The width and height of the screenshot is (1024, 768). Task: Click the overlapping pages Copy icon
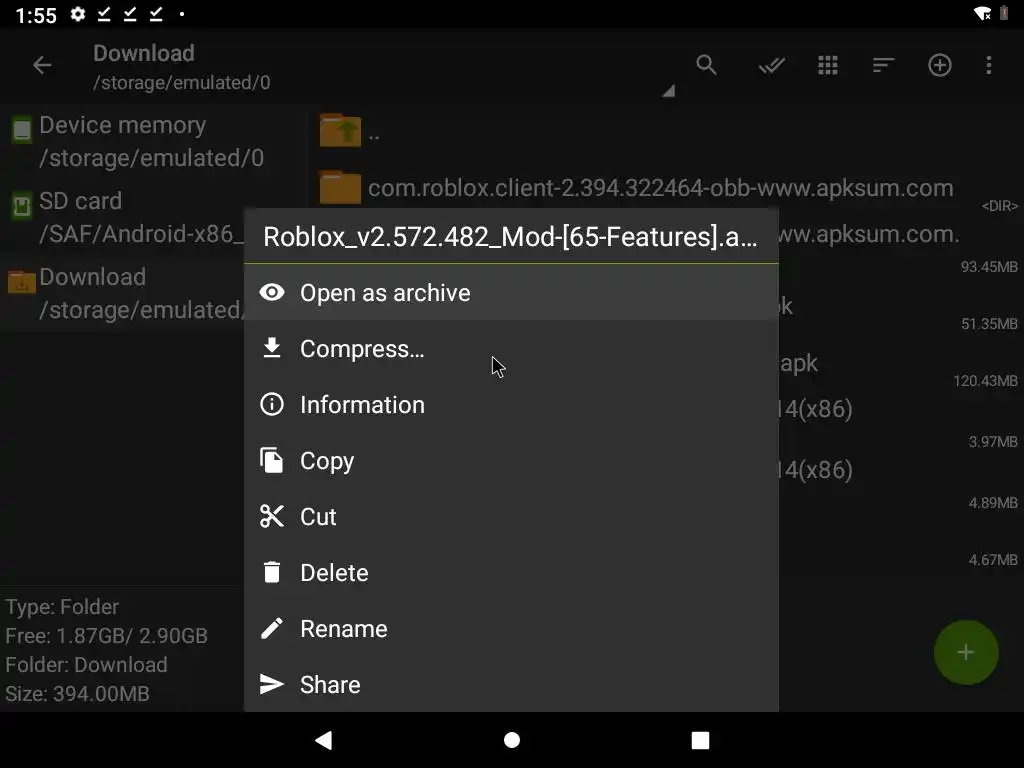[x=272, y=460]
